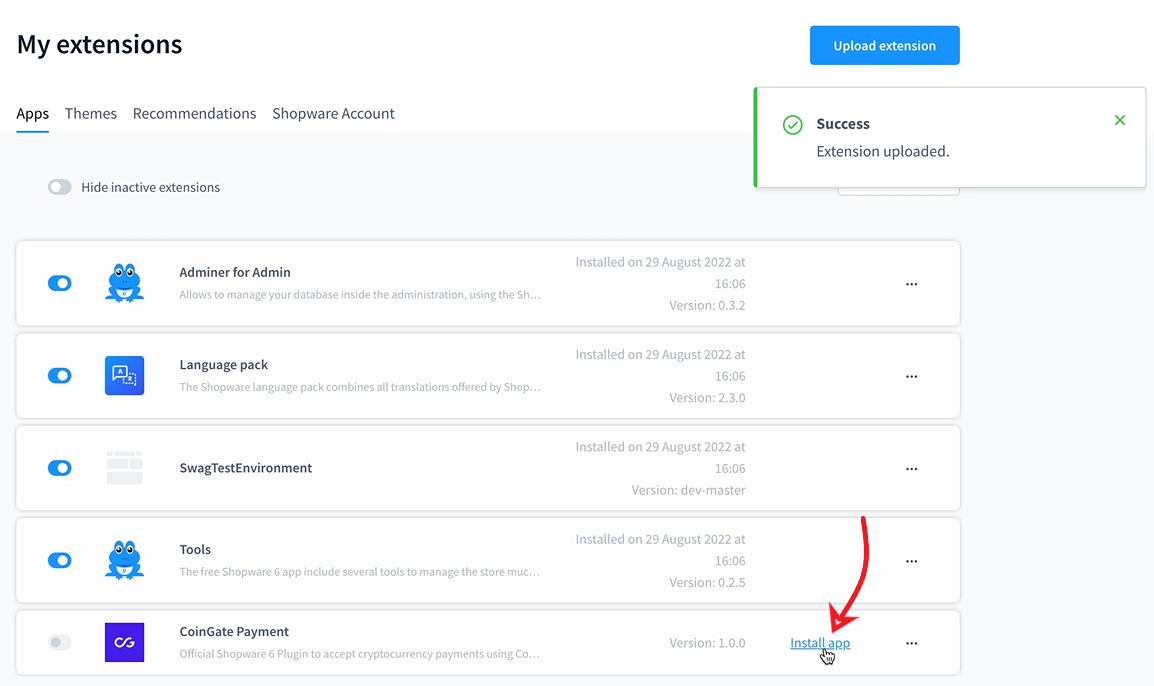Click the disabled CoinGate Payment toggle
The width and height of the screenshot is (1154, 686).
coord(60,643)
